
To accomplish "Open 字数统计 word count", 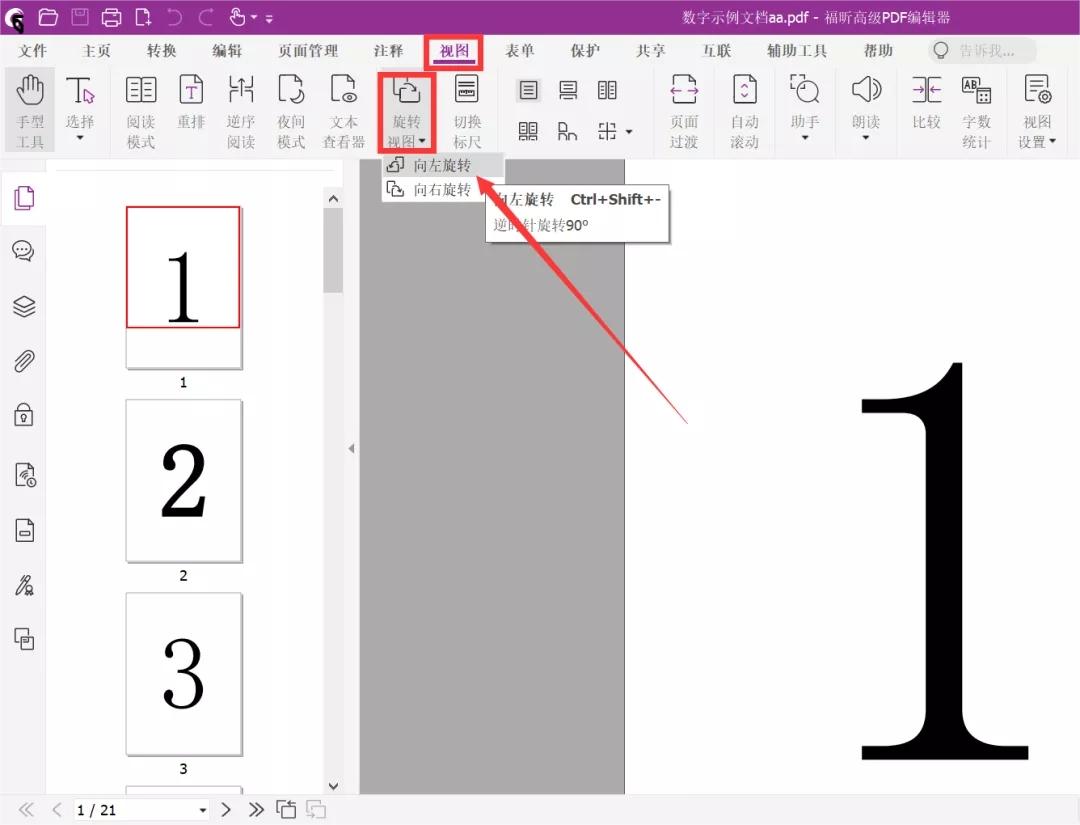I will (x=976, y=111).
